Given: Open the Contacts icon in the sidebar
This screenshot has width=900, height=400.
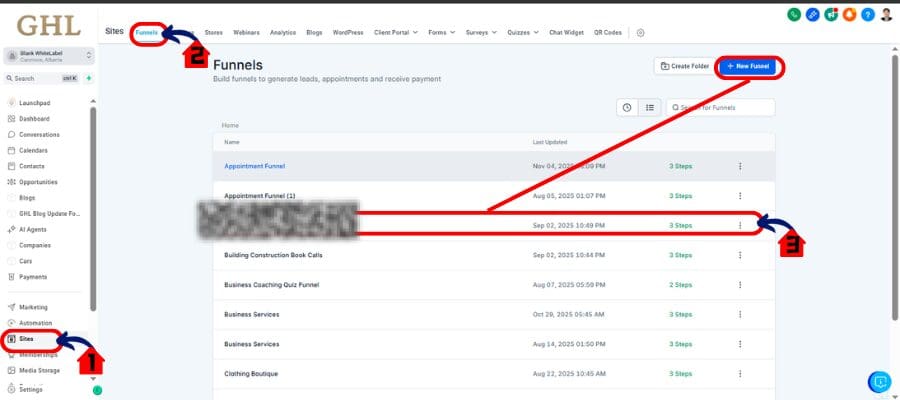Looking at the screenshot, I should [x=11, y=166].
